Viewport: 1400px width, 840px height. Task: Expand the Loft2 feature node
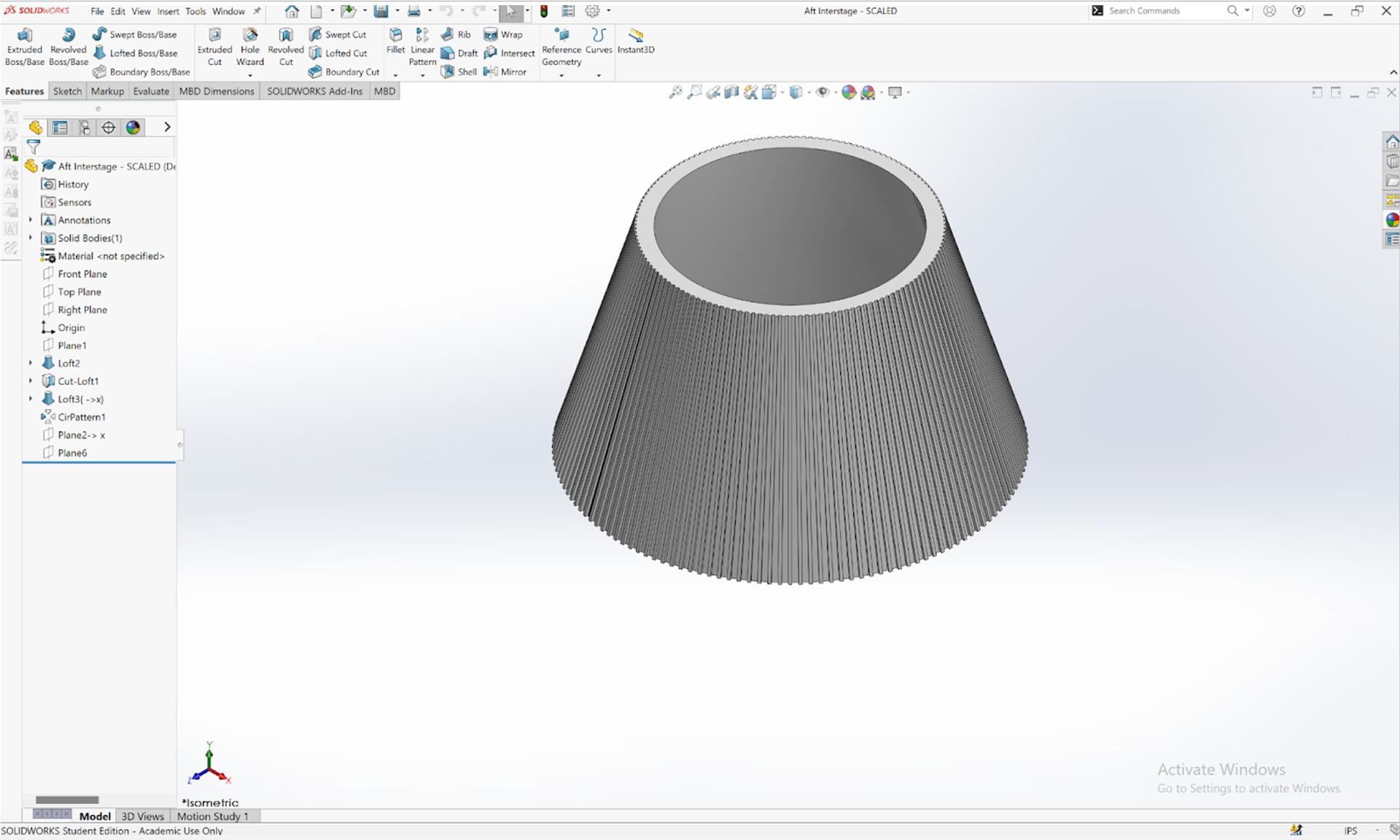(x=31, y=363)
